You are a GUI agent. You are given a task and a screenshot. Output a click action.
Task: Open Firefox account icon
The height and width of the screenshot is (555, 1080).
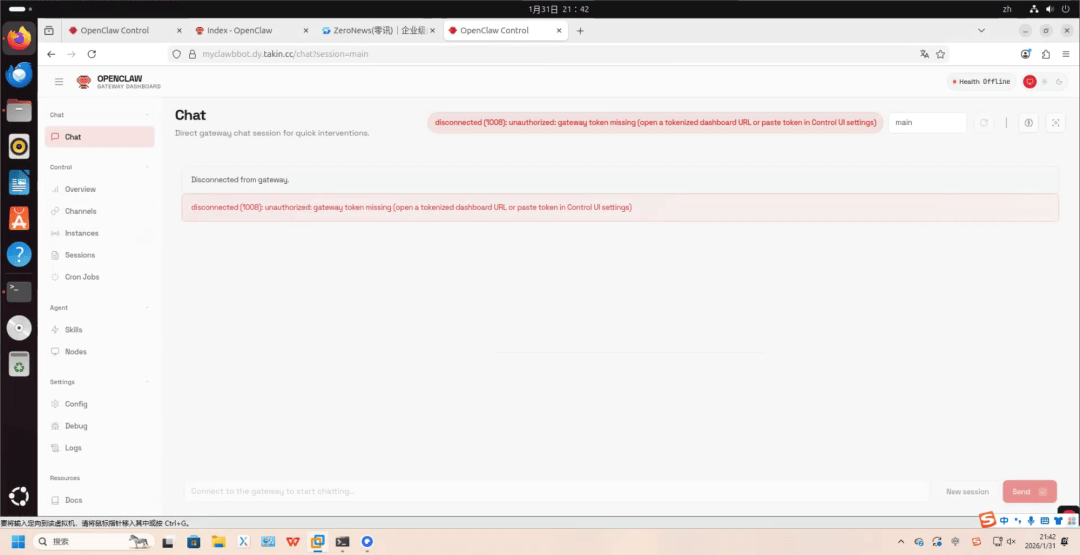pos(1026,54)
